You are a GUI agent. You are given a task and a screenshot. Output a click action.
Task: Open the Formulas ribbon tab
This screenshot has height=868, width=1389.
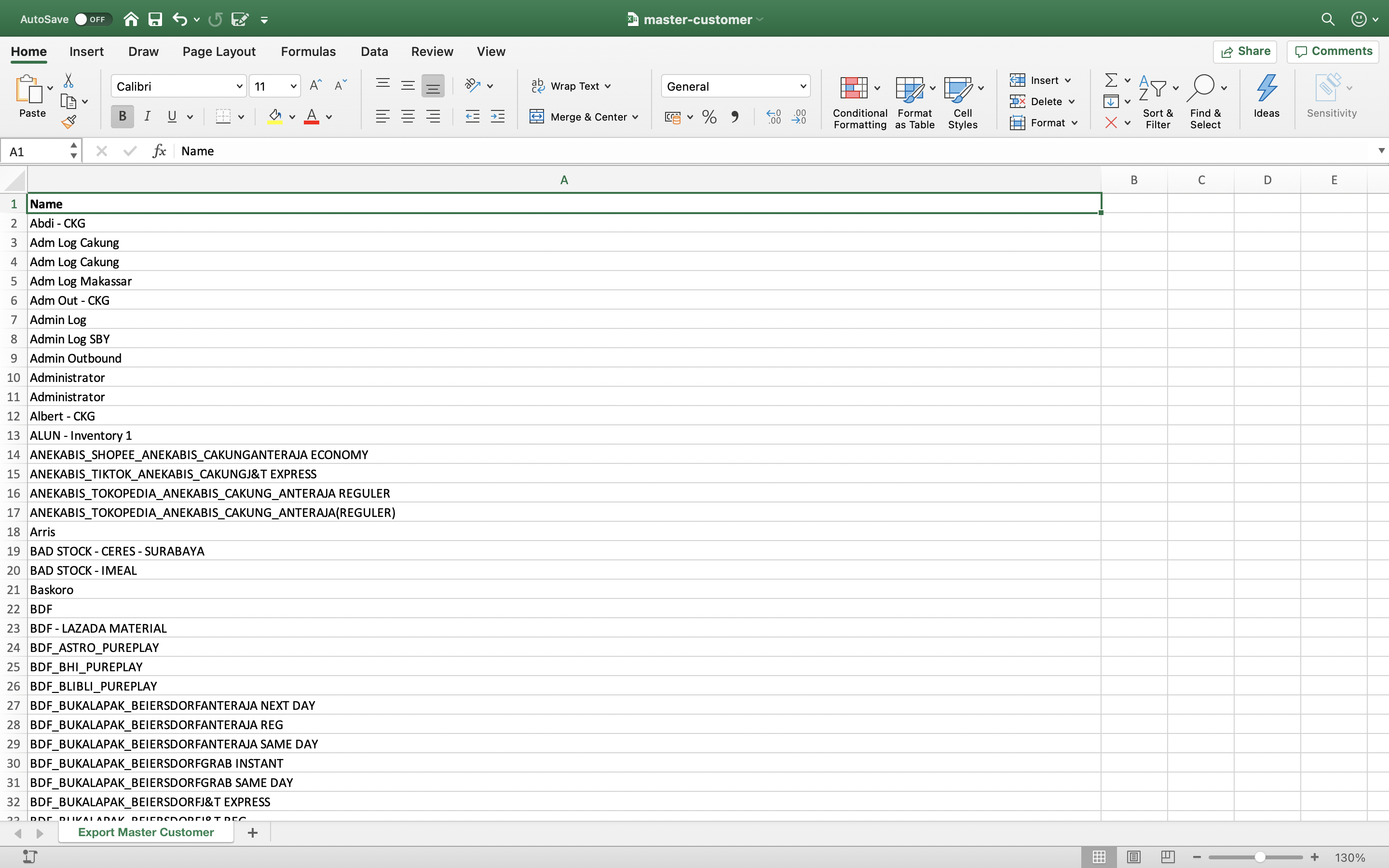pos(307,52)
